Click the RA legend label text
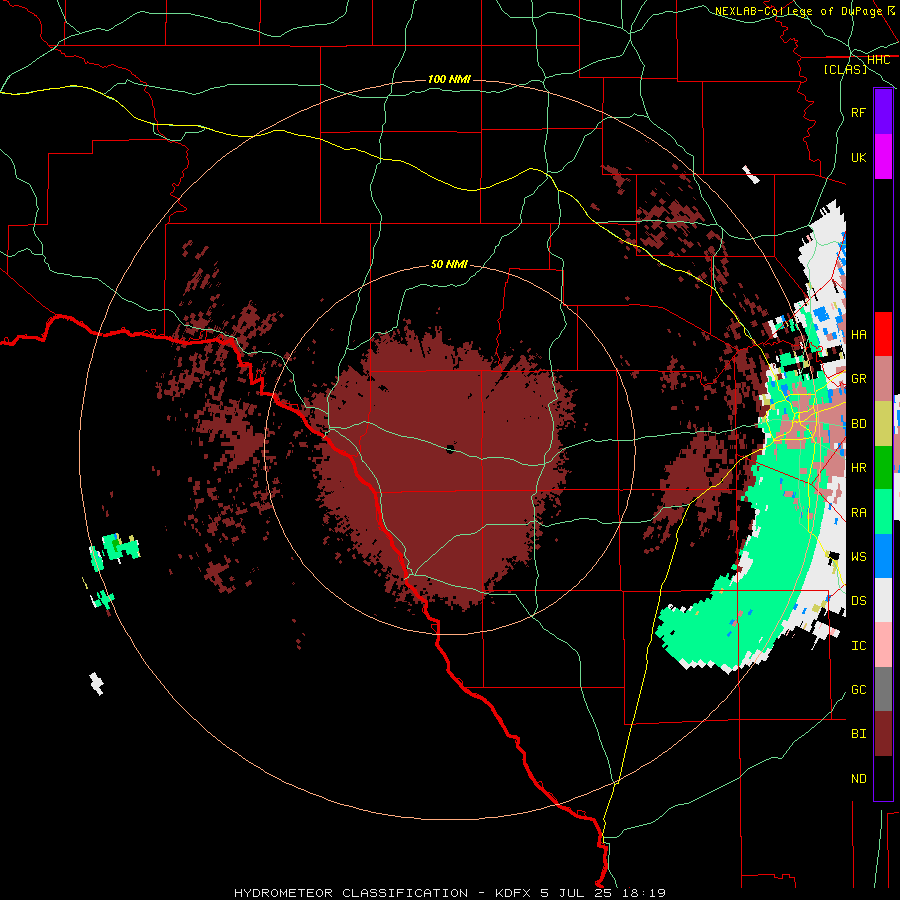The image size is (900, 900). (x=858, y=512)
